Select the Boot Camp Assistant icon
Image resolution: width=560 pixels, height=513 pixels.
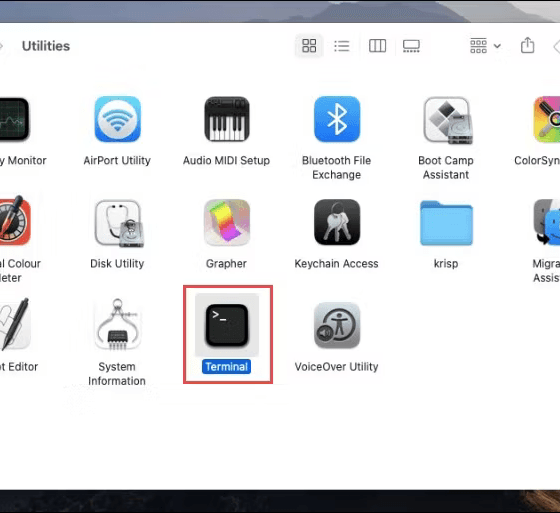(x=448, y=120)
